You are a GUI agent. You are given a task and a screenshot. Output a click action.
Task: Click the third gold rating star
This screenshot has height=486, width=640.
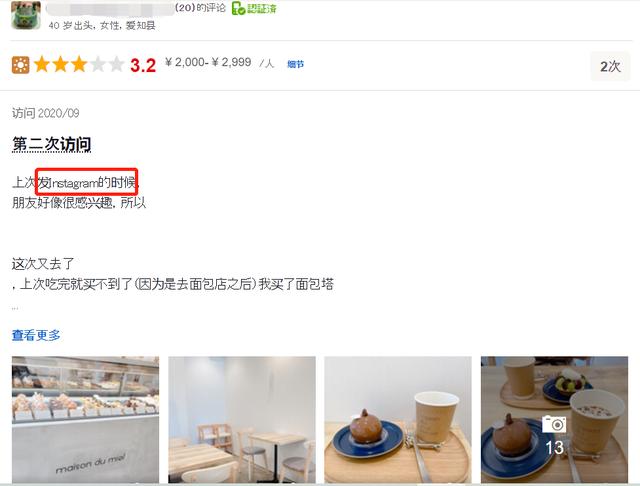[x=79, y=64]
